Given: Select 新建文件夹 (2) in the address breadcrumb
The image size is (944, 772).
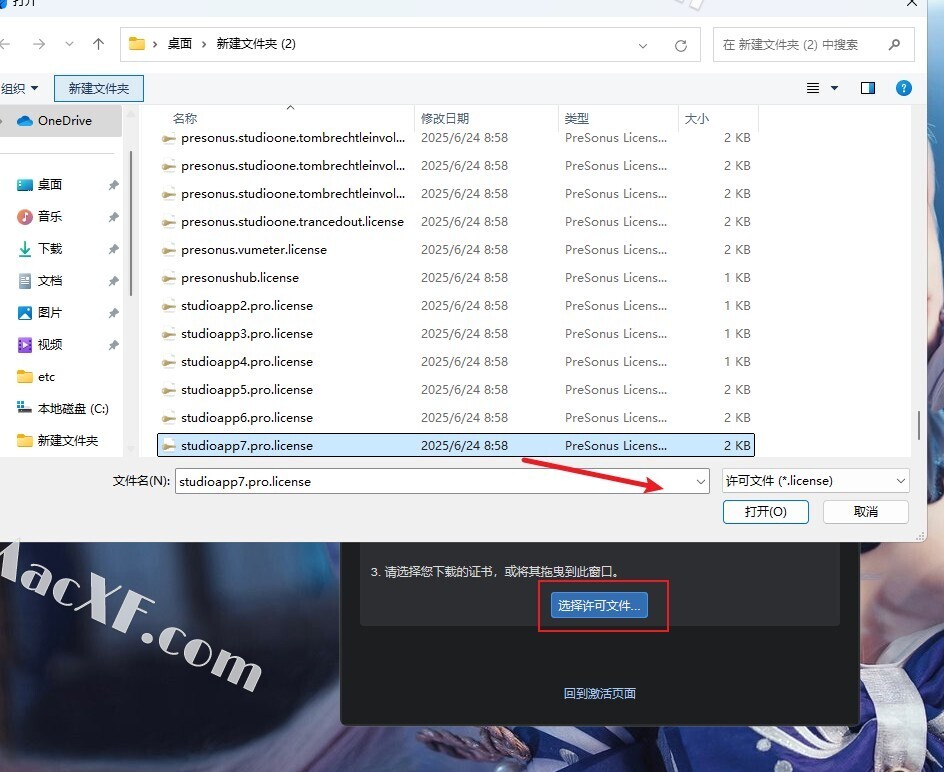Looking at the screenshot, I should tap(256, 44).
